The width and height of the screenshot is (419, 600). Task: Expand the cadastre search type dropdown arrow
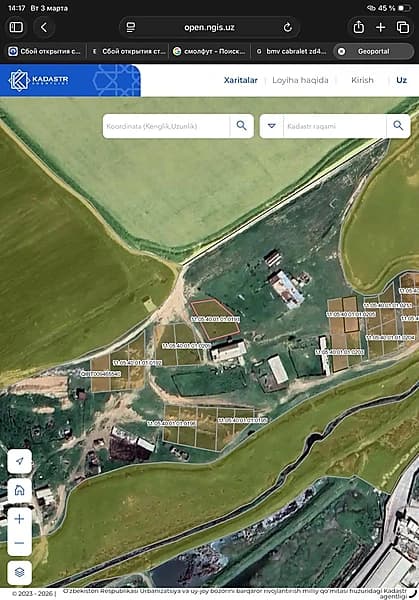pyautogui.click(x=272, y=126)
